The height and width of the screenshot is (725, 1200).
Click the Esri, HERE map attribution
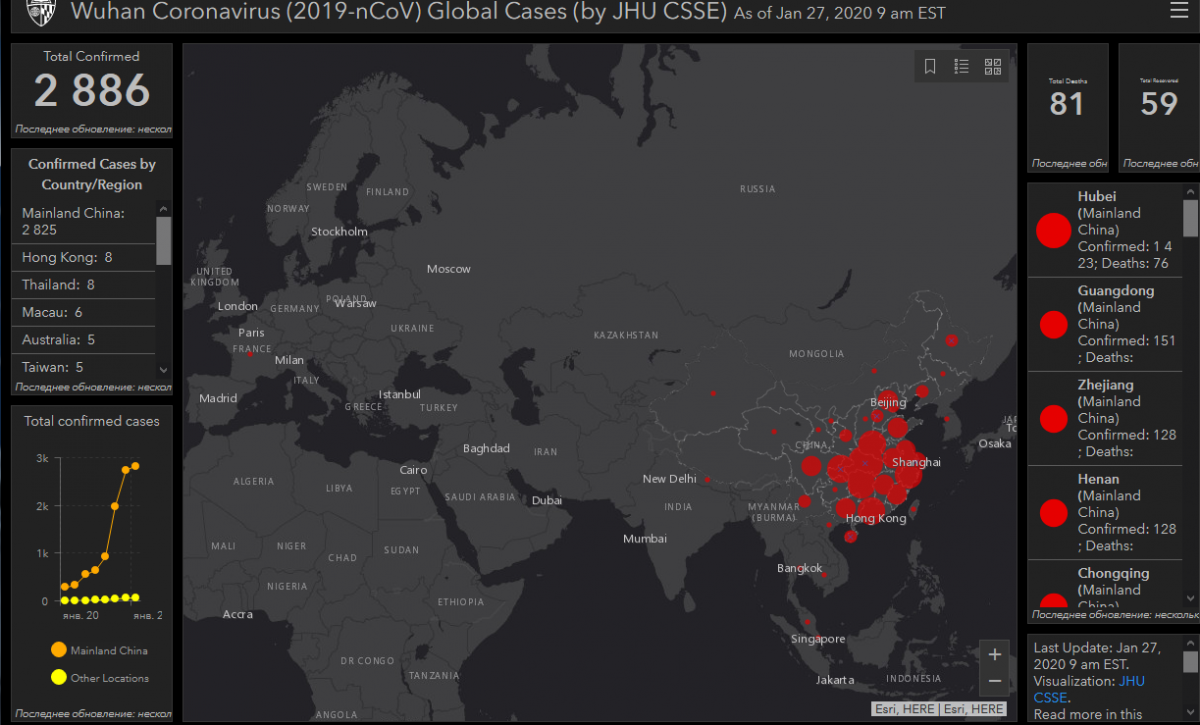939,709
